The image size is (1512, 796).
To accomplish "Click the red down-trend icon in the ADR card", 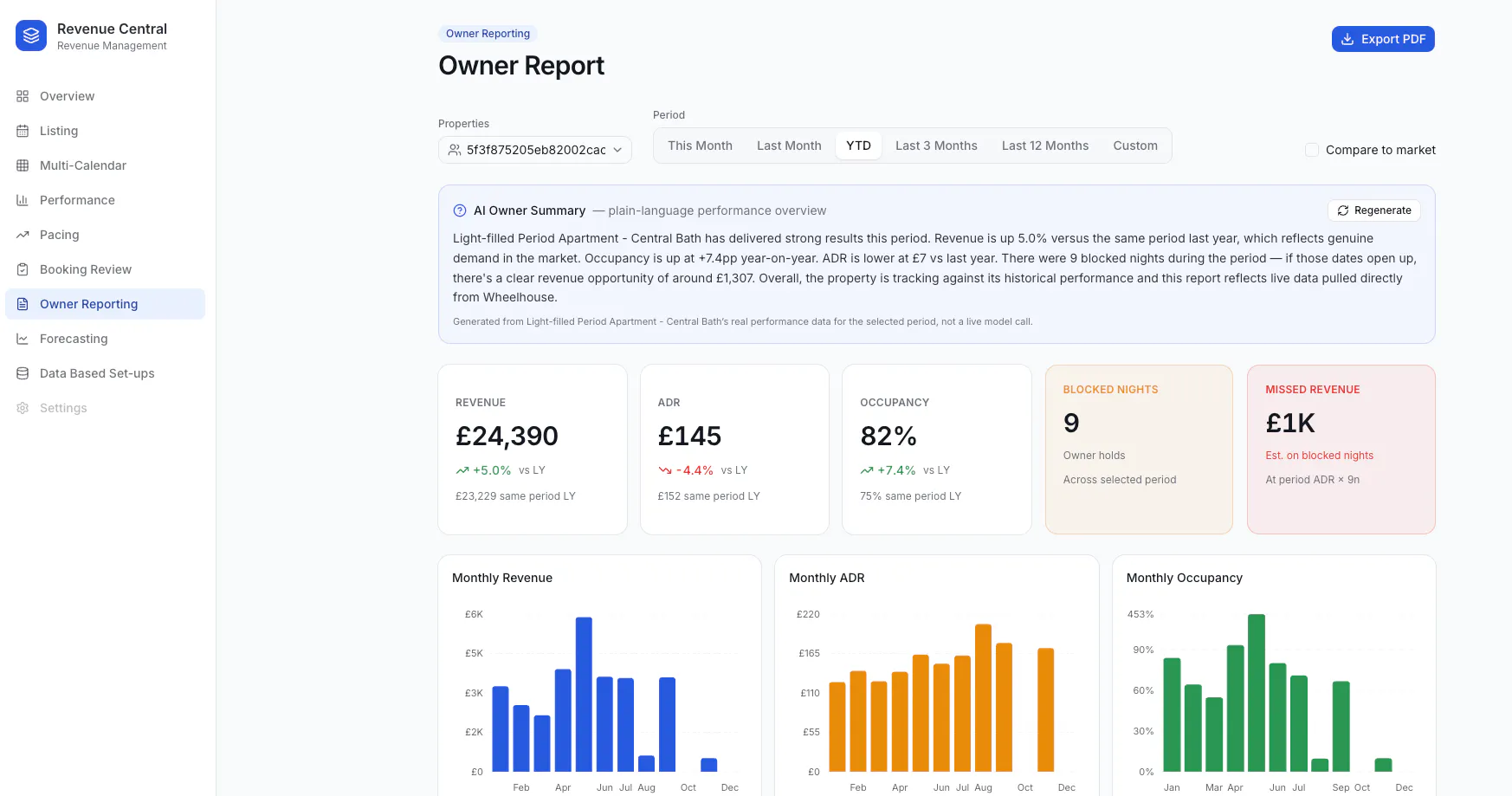I will (665, 470).
